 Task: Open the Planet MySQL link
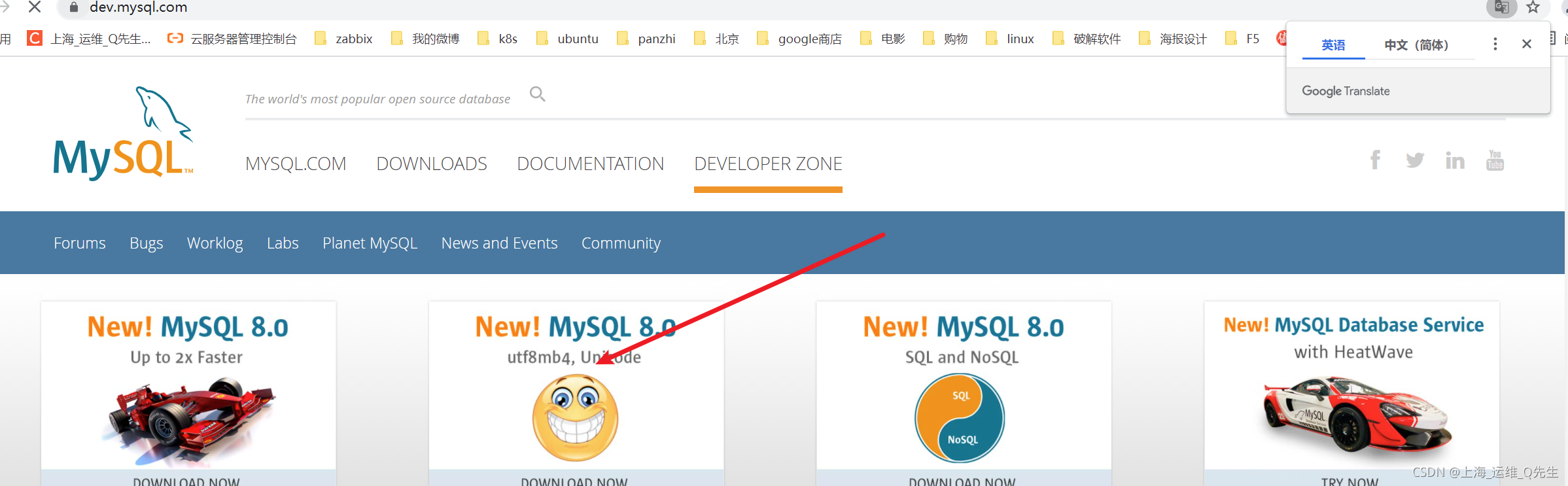pos(370,243)
